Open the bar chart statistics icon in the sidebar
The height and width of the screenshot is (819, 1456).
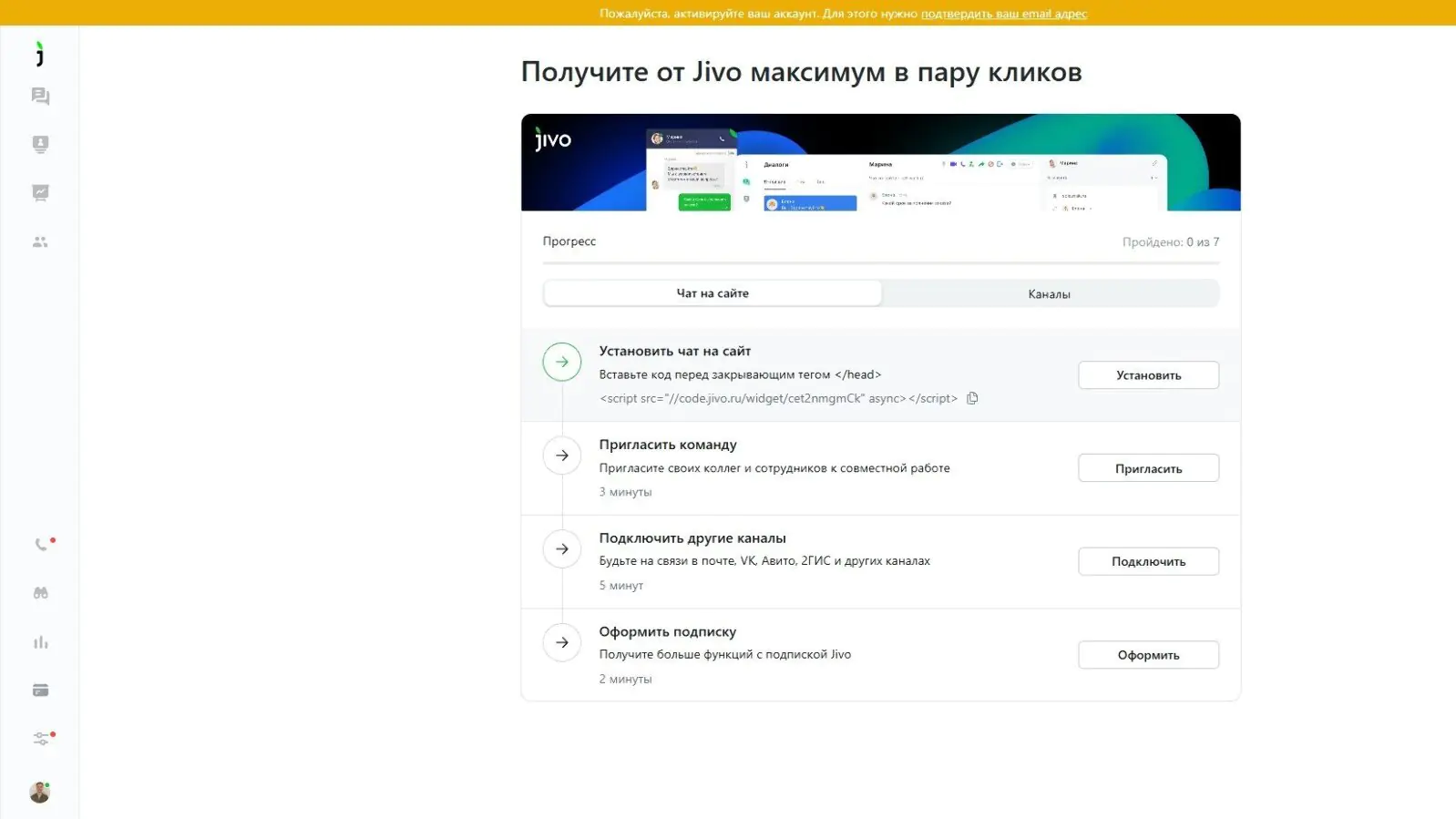tap(40, 642)
